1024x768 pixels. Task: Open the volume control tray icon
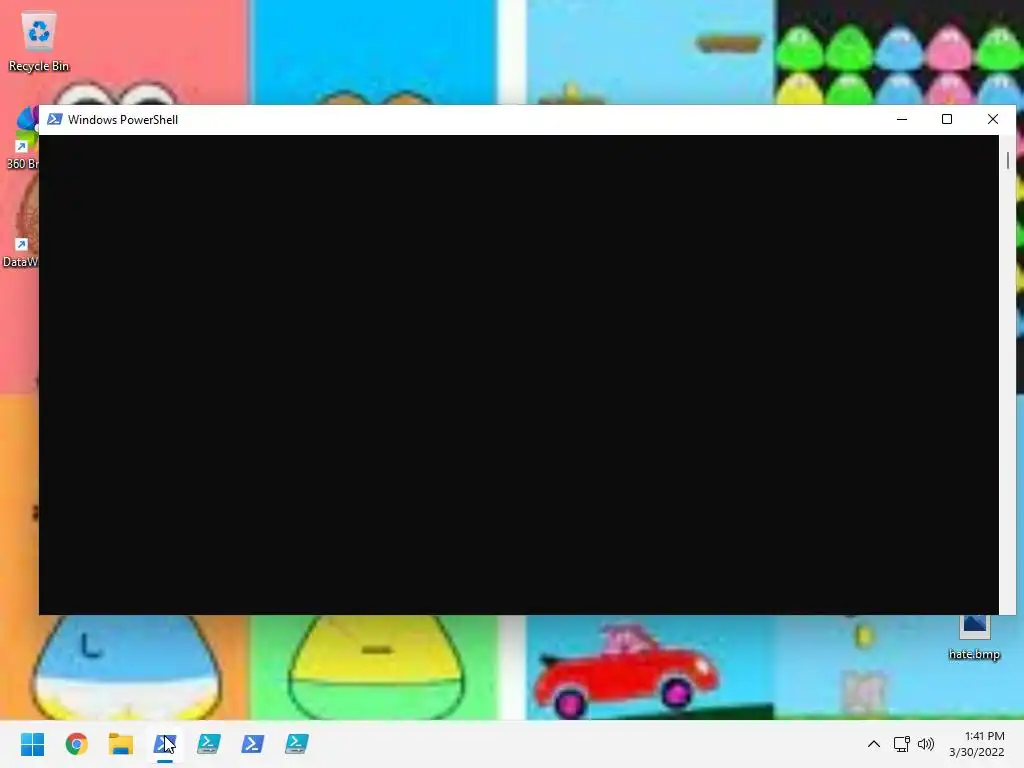click(x=925, y=744)
